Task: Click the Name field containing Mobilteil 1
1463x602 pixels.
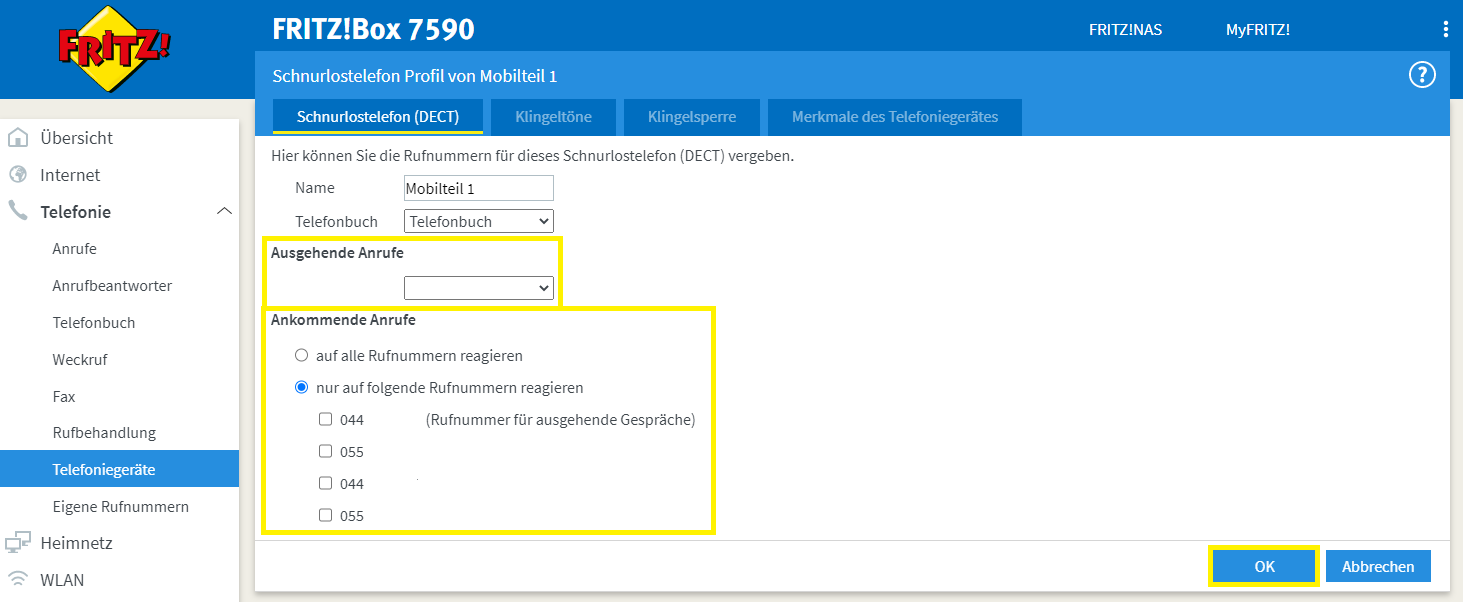Action: 478,188
